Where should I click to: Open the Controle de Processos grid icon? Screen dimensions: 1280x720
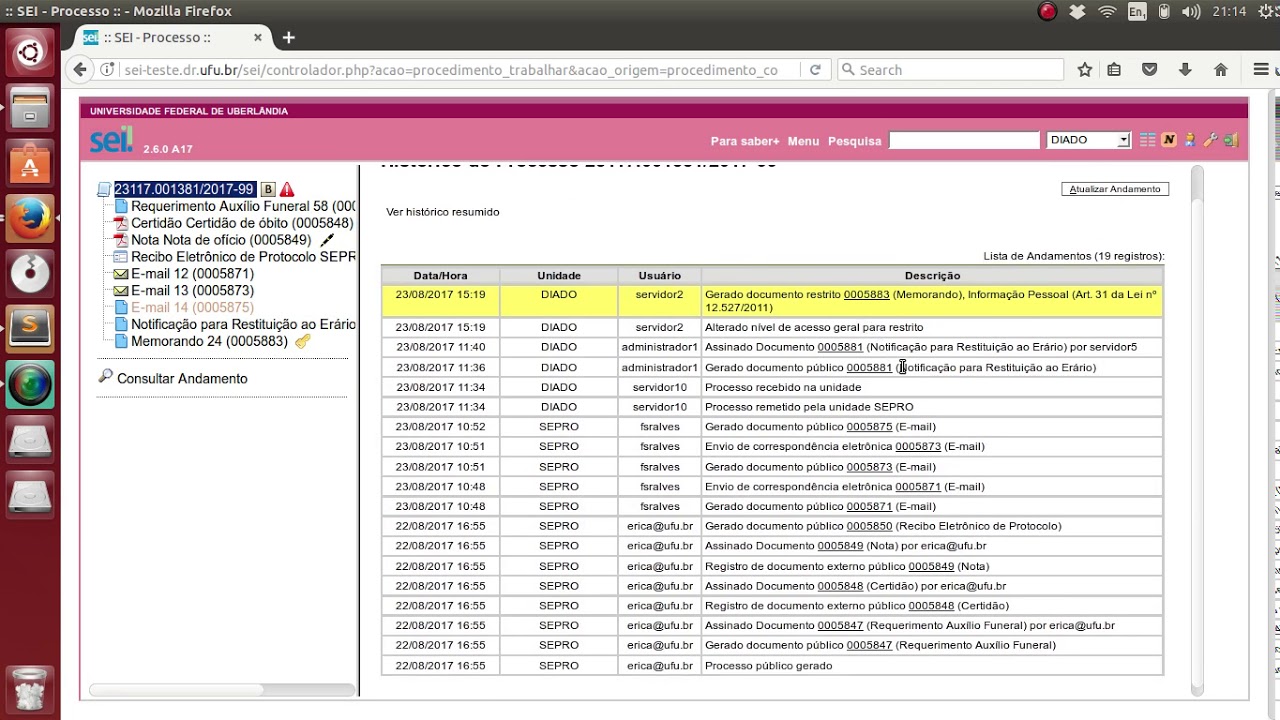(1148, 140)
